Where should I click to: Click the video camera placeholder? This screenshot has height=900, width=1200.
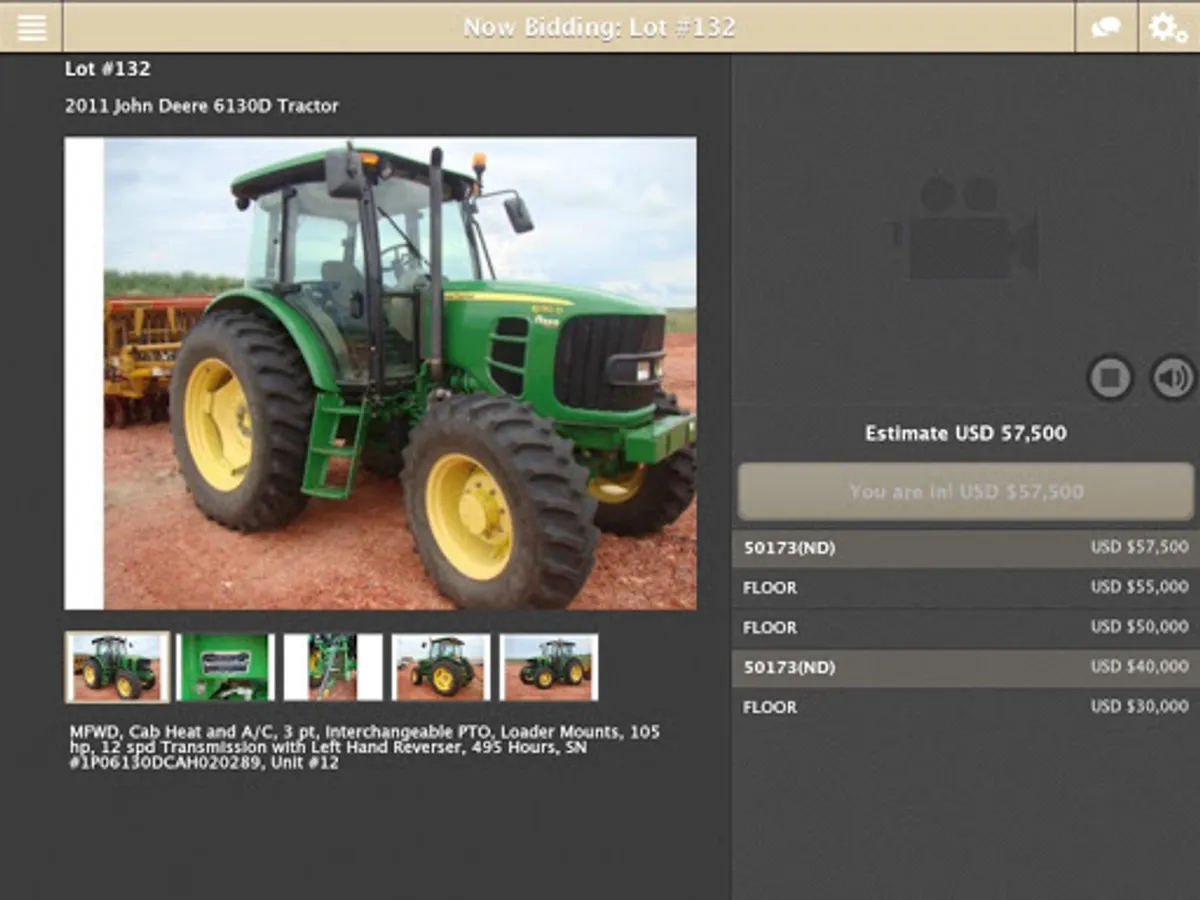coord(965,229)
